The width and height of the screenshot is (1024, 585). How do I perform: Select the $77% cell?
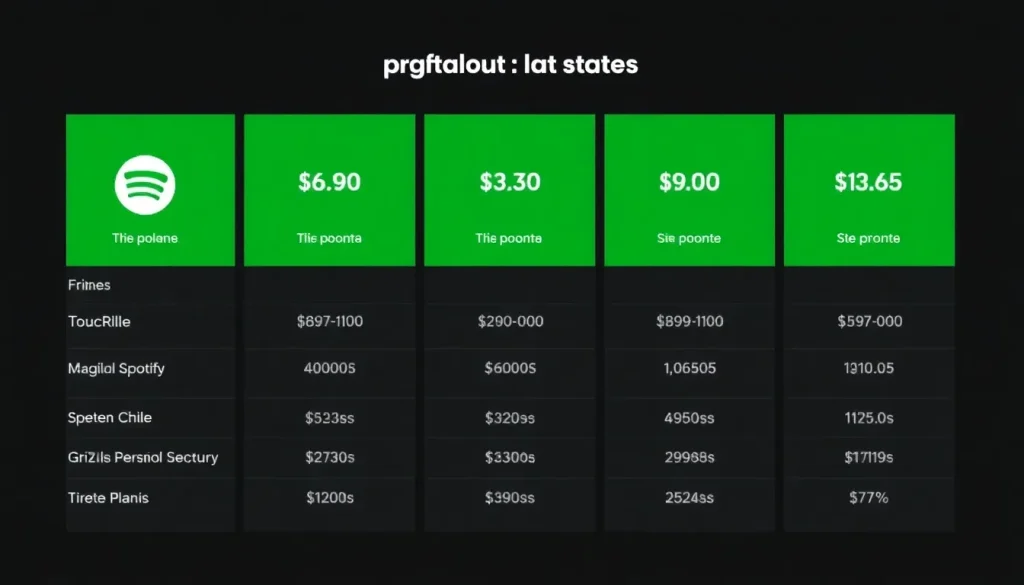pyautogui.click(x=869, y=498)
